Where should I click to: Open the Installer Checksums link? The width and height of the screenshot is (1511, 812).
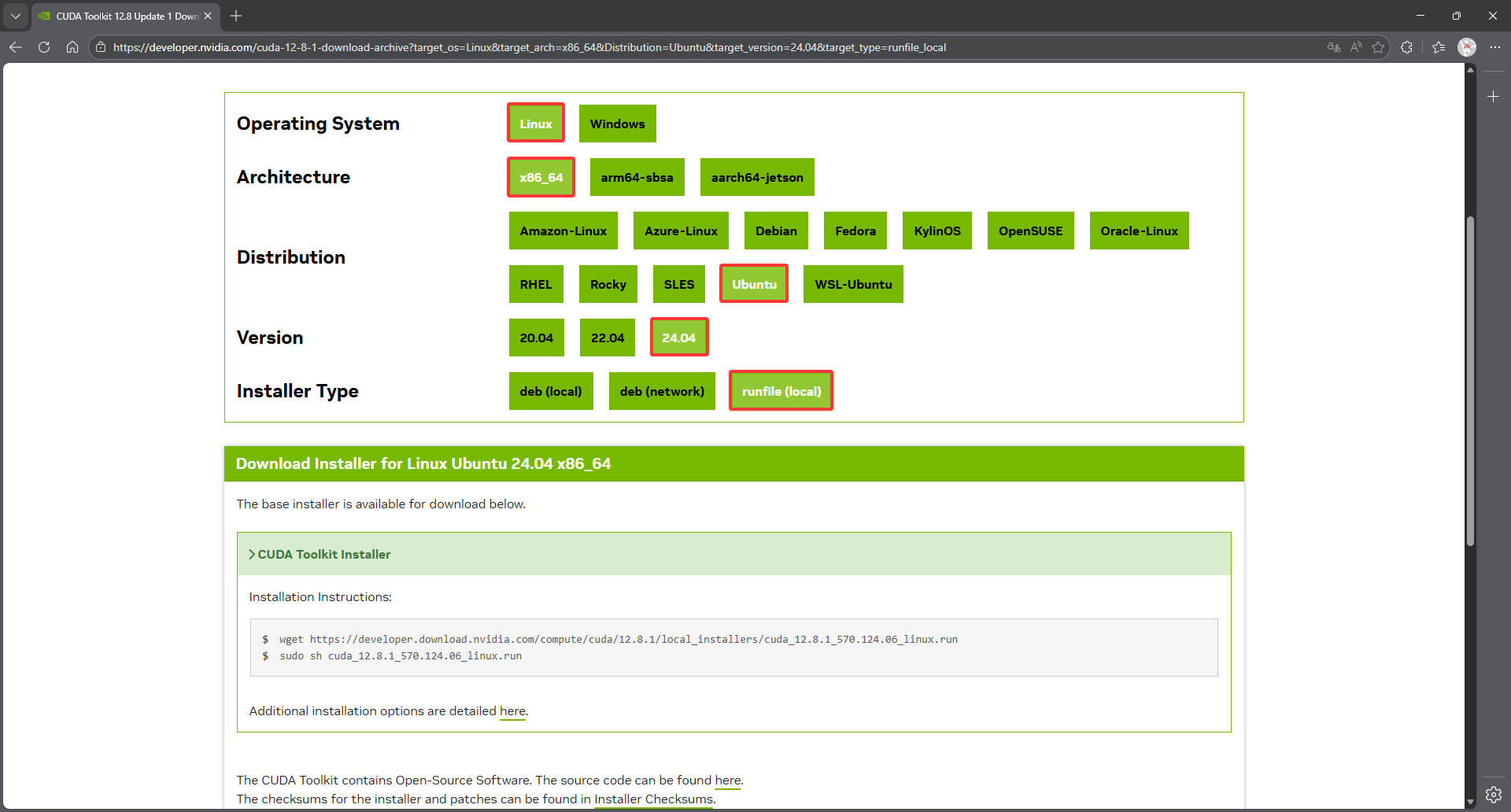coord(653,799)
